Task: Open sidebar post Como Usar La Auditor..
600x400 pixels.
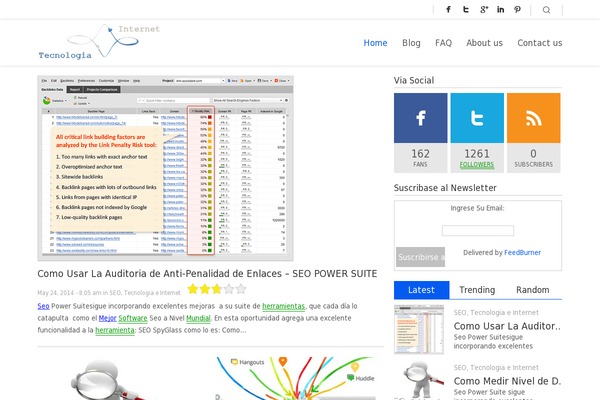Action: point(507,326)
